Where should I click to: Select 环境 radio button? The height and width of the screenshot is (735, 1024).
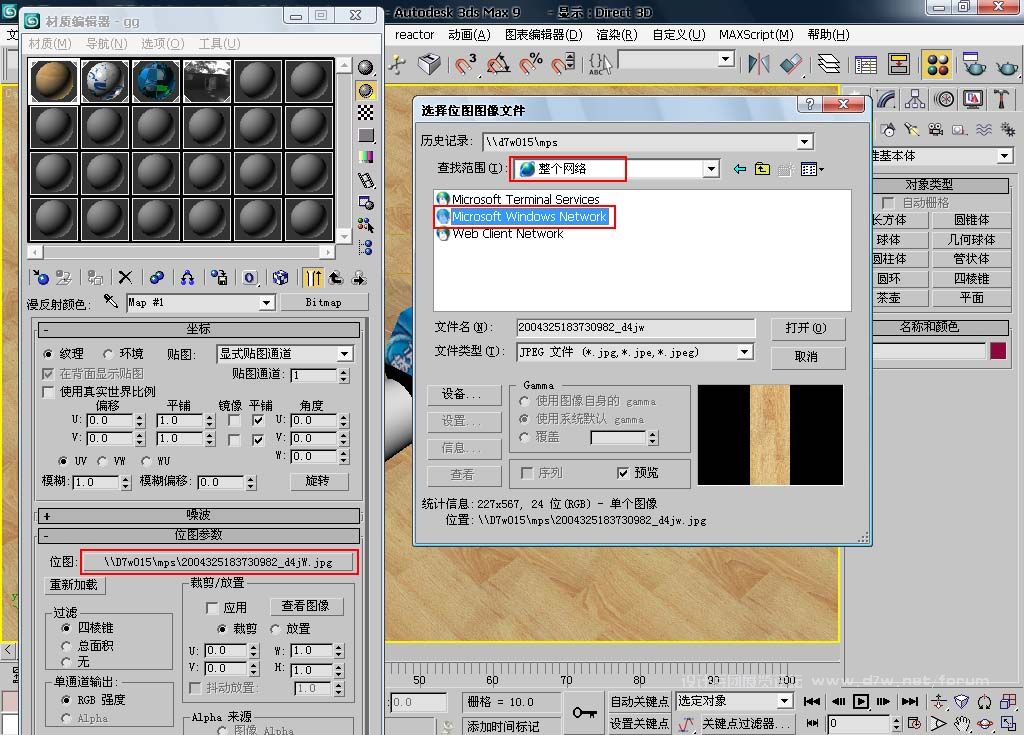(x=108, y=354)
